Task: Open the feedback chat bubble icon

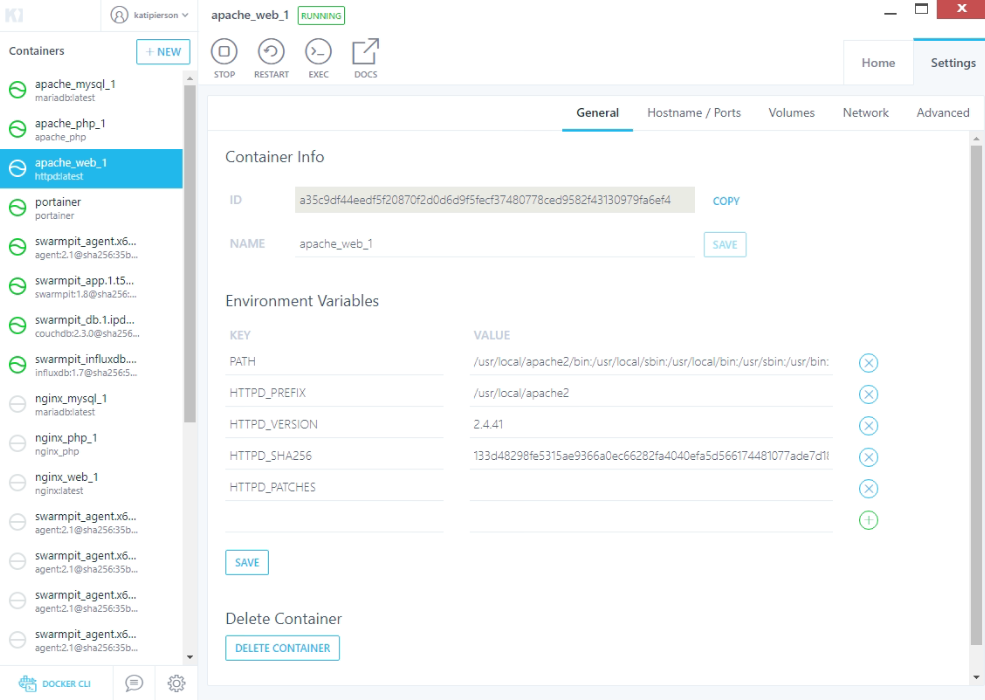Action: 134,683
